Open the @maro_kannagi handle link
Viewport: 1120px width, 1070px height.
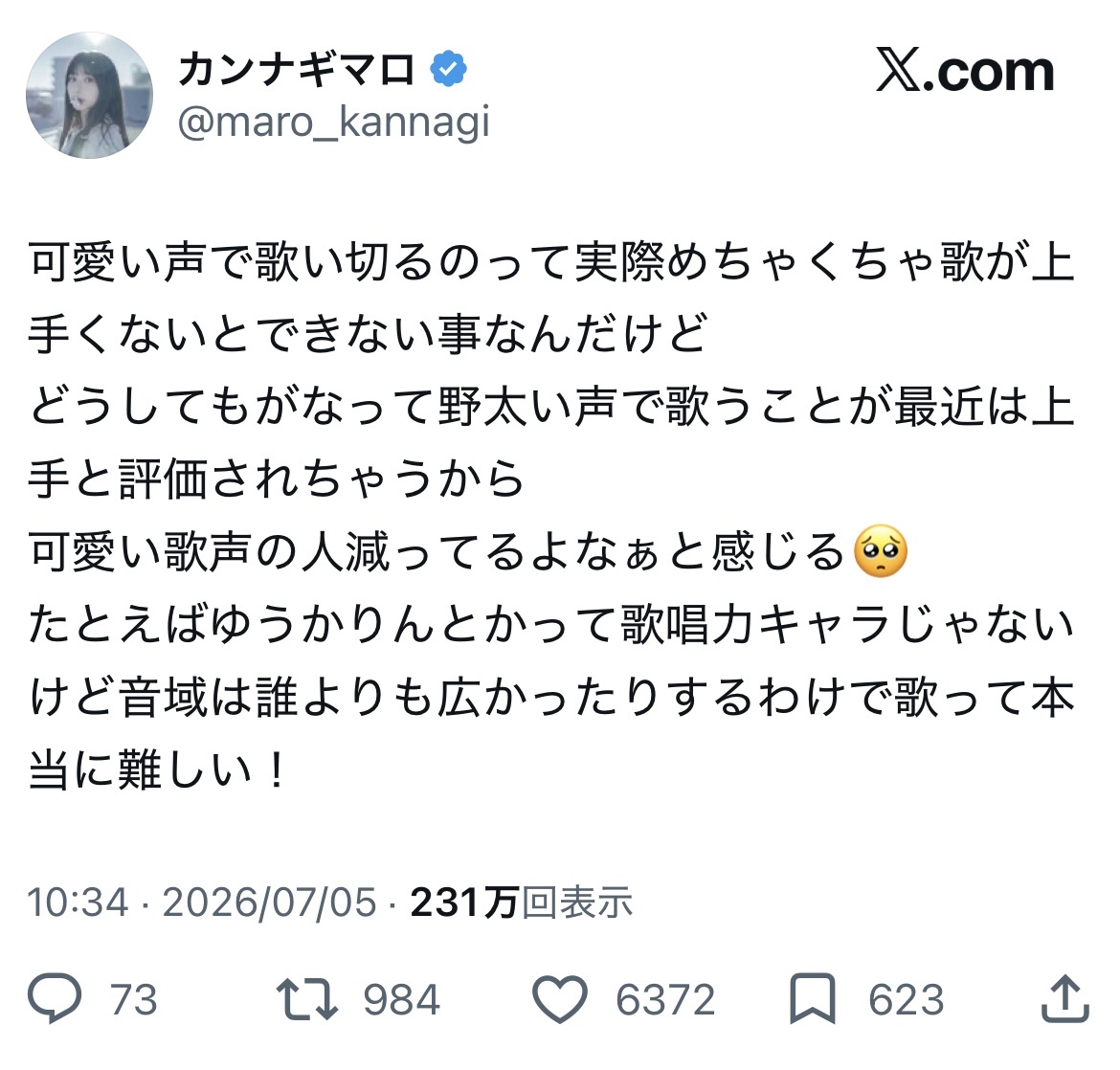[333, 123]
